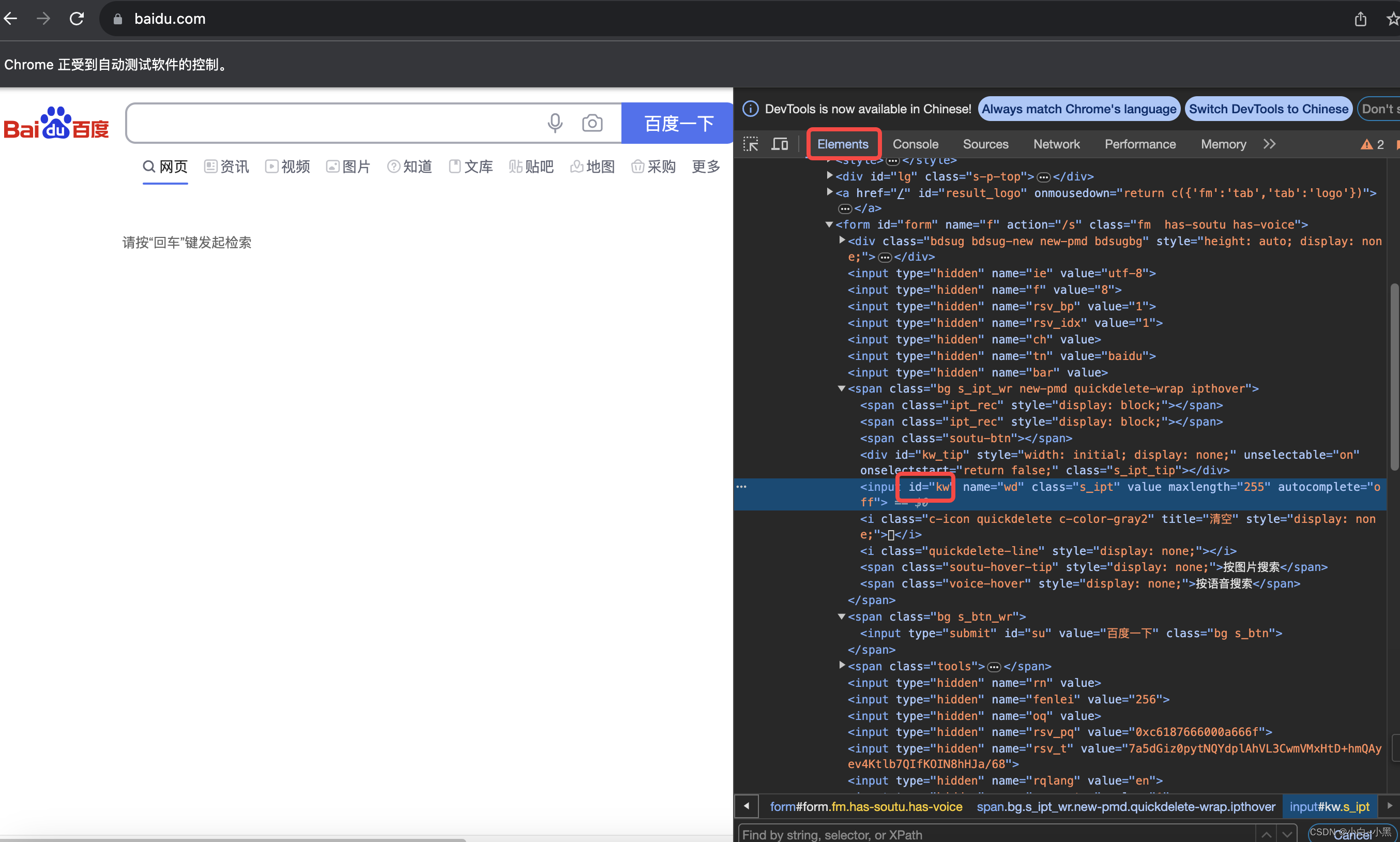Select the span class="voice-hover" line
Screen dimensions: 1400x842
tap(1079, 584)
